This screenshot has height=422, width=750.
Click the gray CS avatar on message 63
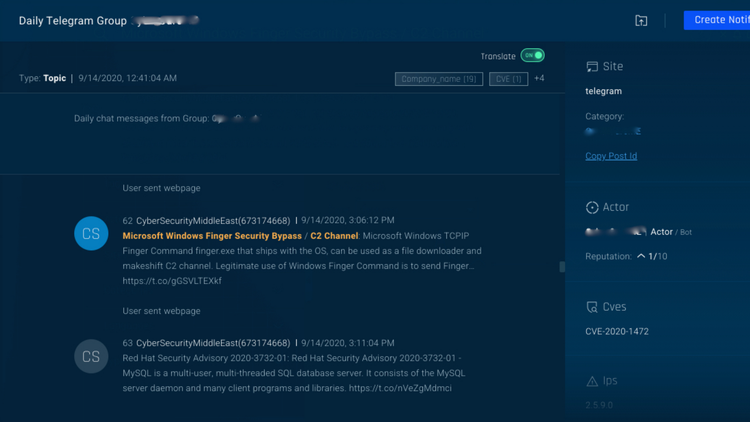pyautogui.click(x=91, y=357)
